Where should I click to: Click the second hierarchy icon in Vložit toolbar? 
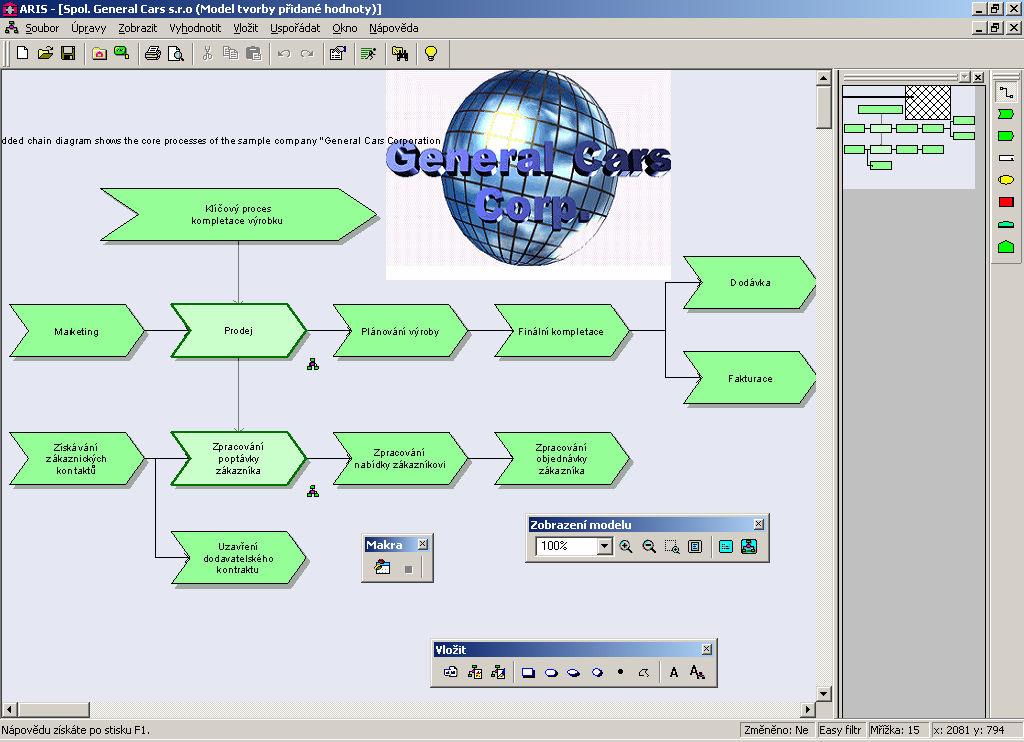(x=475, y=672)
